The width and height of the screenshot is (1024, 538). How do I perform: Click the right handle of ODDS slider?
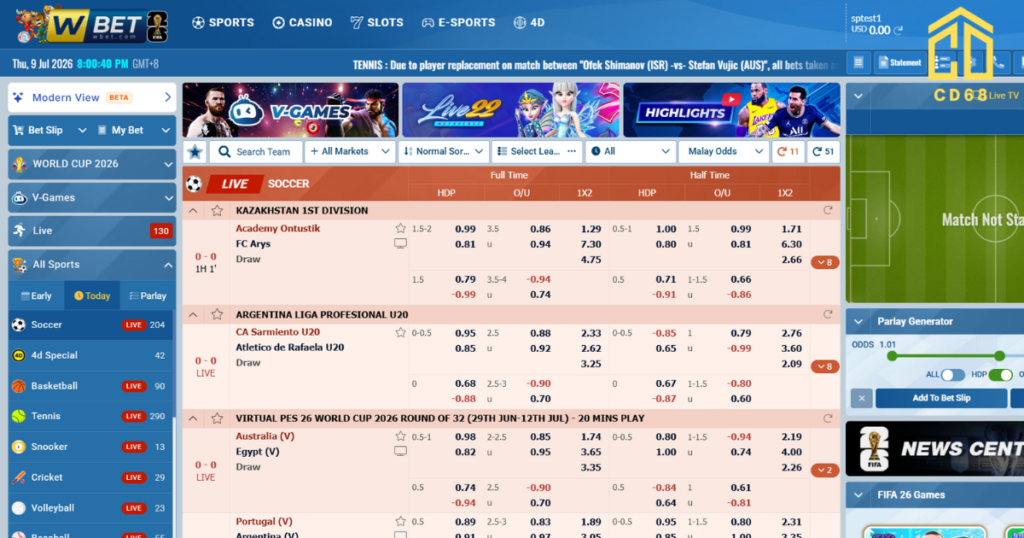(x=999, y=356)
